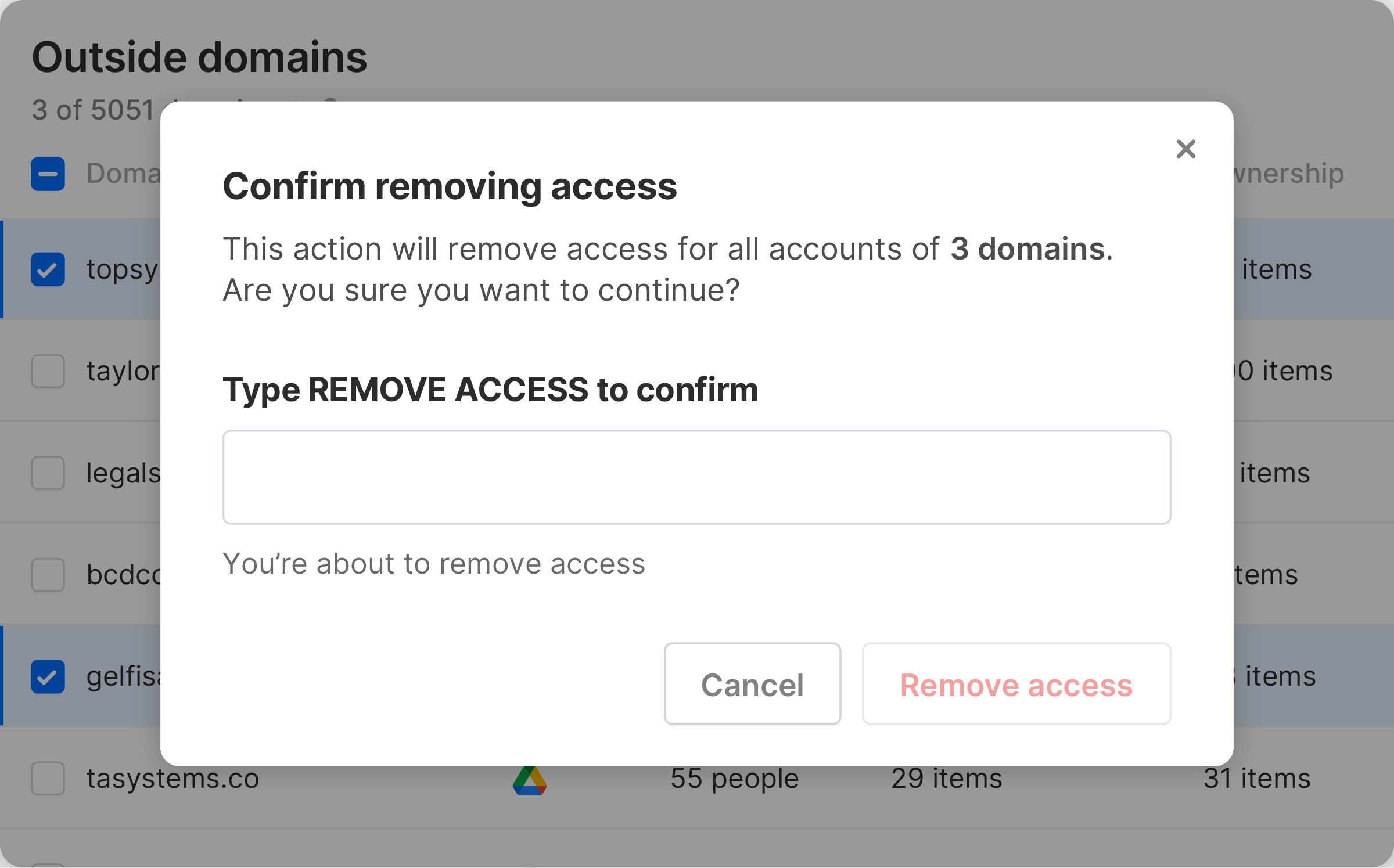Click Cancel in the confirmation dialog
Screen dimensions: 1394x868
pyautogui.click(x=752, y=684)
